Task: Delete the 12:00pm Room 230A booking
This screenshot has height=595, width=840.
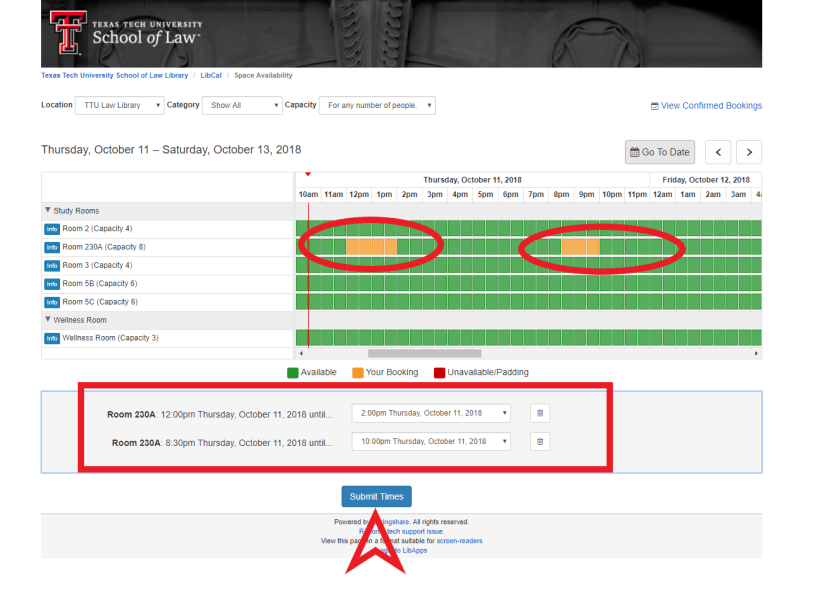Action: 540,413
